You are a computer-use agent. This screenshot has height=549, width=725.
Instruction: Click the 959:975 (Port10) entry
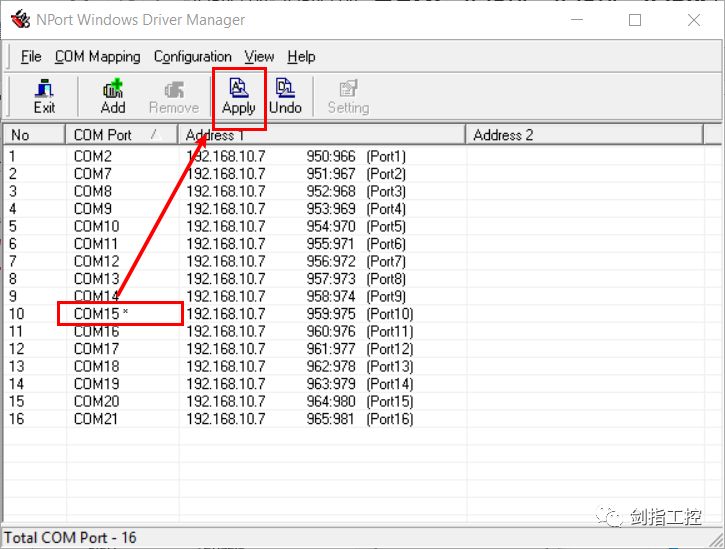pos(360,314)
